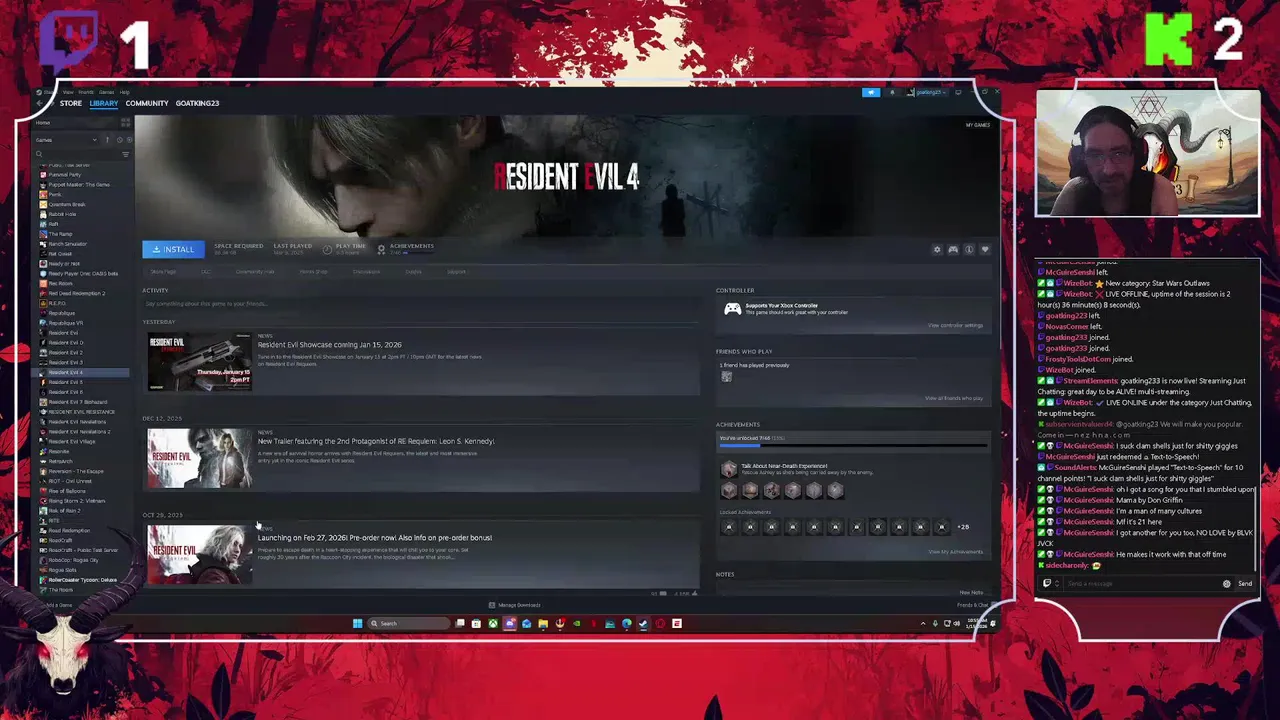This screenshot has width=1280, height=720.
Task: Open the Resident Evil Showcase news thumbnail
Action: click(x=199, y=362)
